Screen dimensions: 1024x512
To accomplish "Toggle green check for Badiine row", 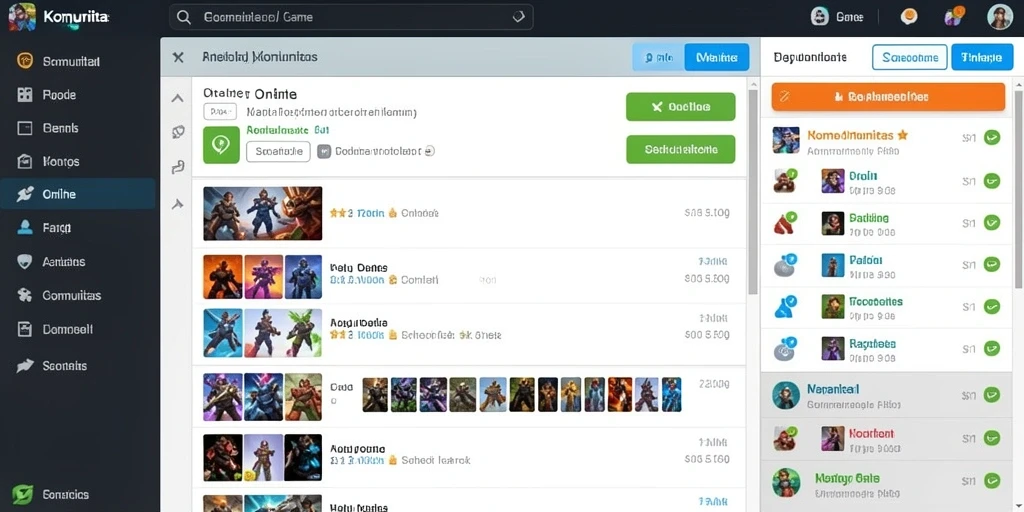I will pos(992,223).
